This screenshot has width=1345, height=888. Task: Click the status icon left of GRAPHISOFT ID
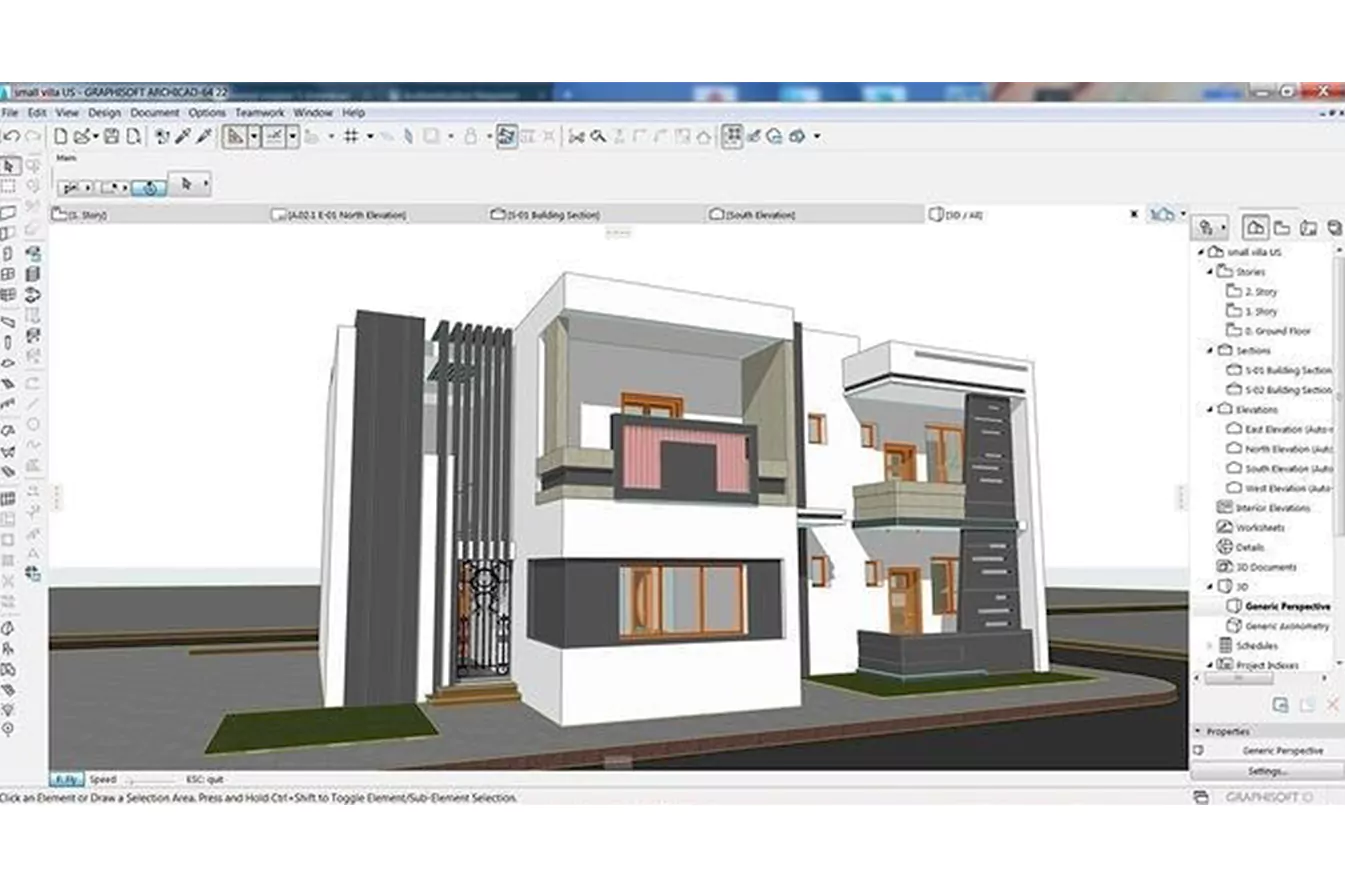[1201, 797]
